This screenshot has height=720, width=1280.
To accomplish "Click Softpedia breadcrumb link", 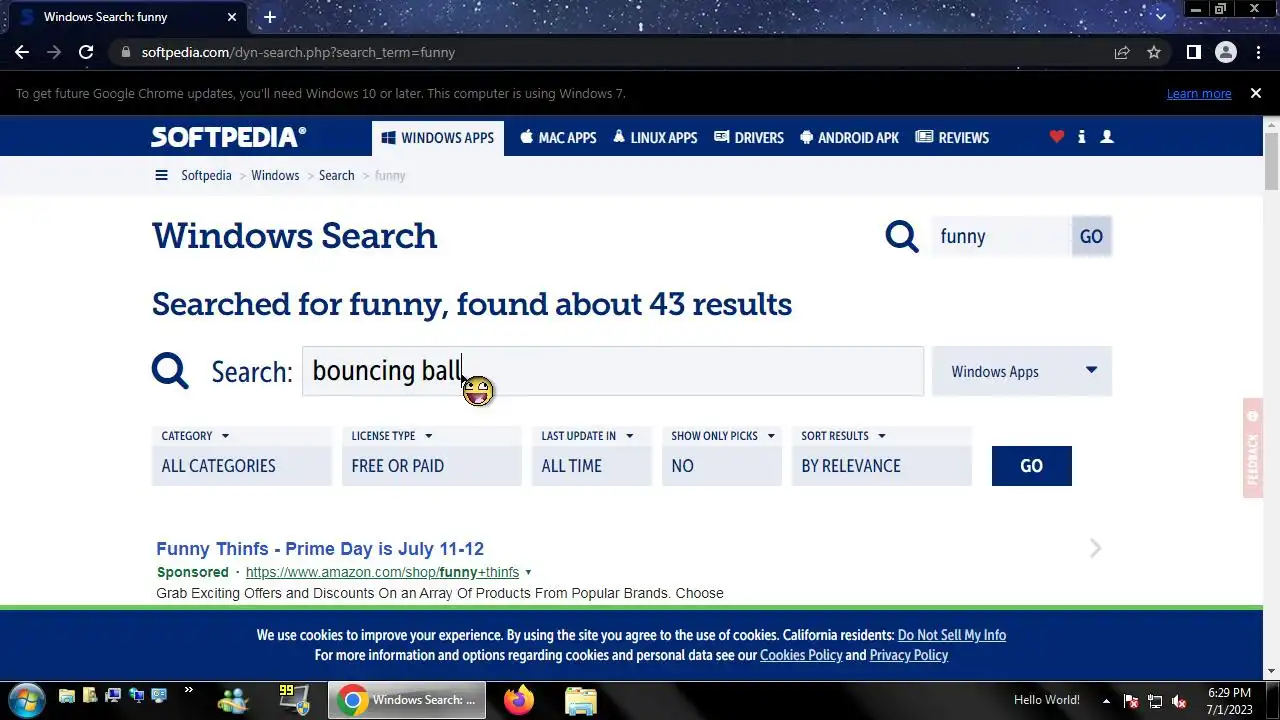I will [206, 175].
